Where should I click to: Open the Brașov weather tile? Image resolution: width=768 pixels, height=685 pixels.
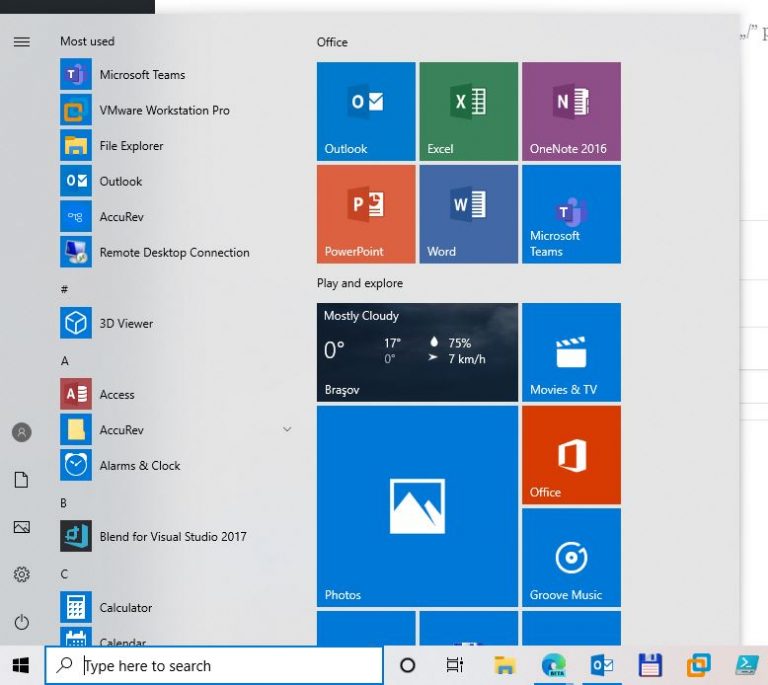tap(417, 352)
